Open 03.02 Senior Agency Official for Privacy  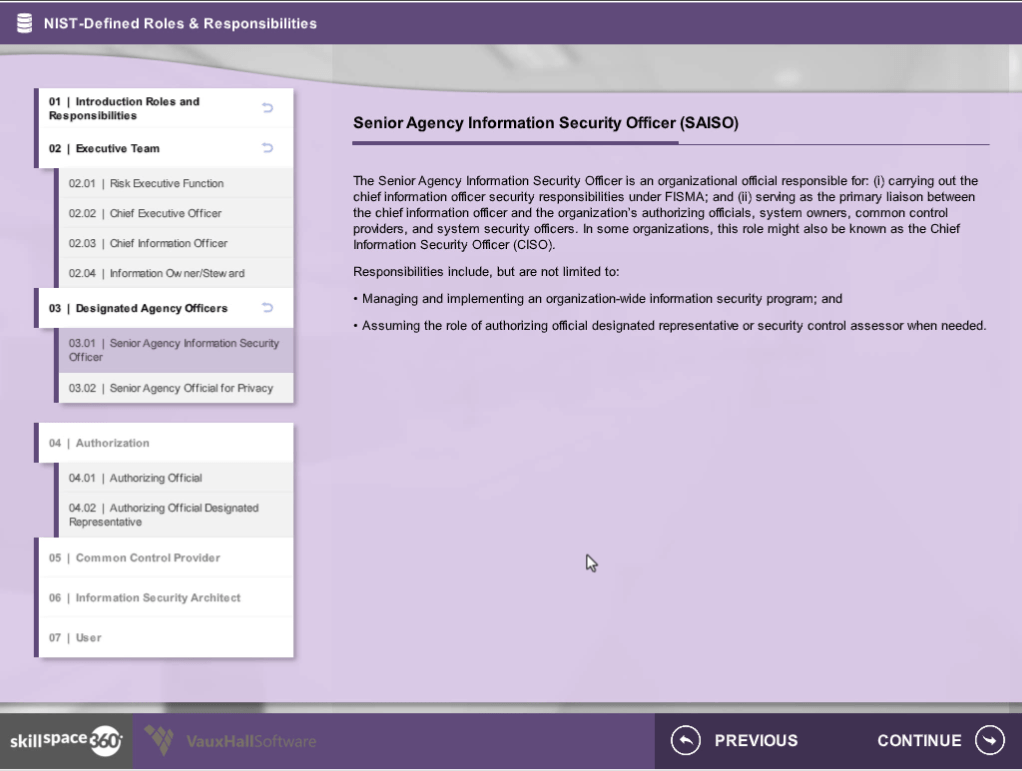pos(170,388)
